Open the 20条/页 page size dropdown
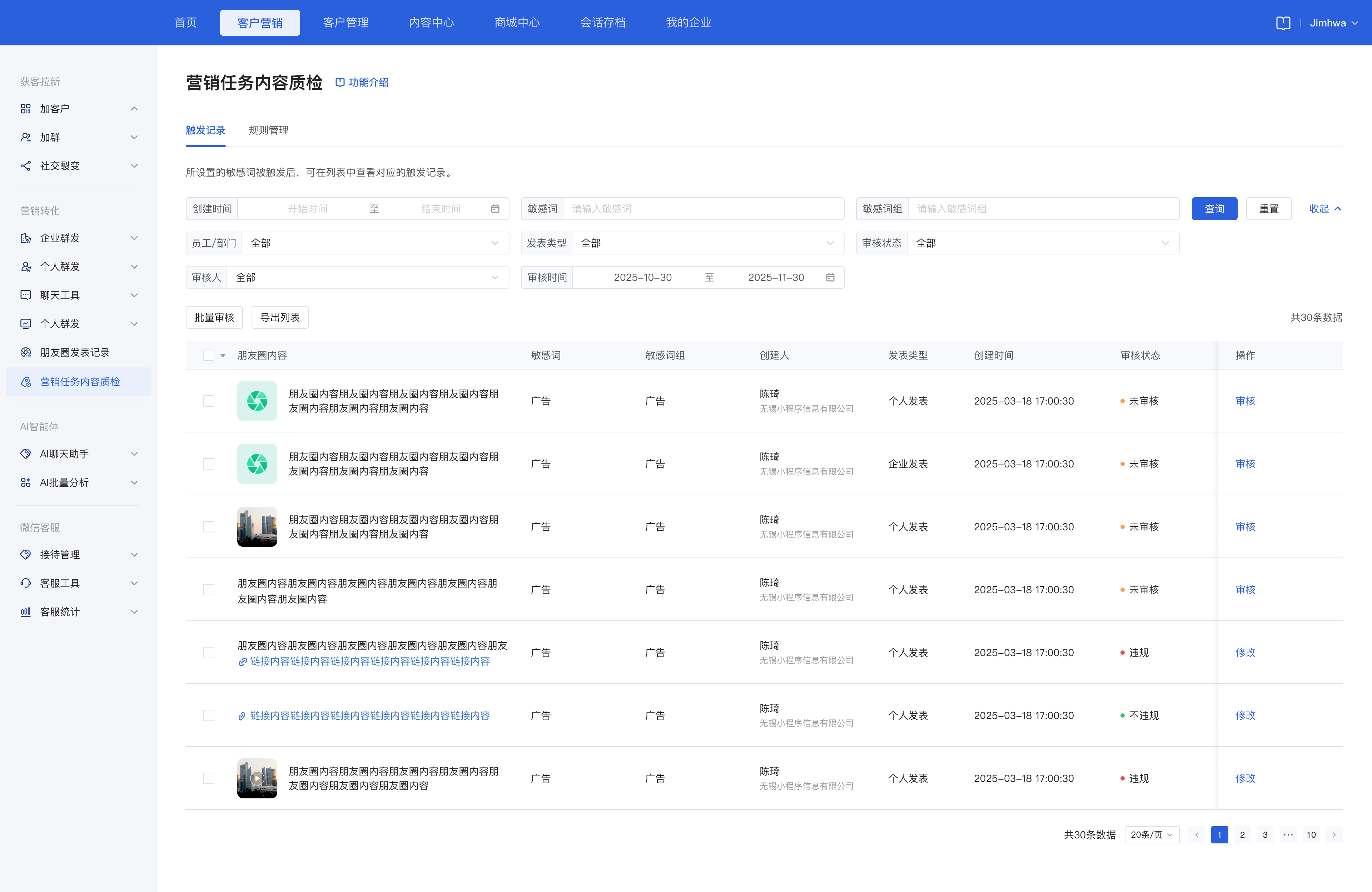This screenshot has height=892, width=1372. tap(1152, 835)
